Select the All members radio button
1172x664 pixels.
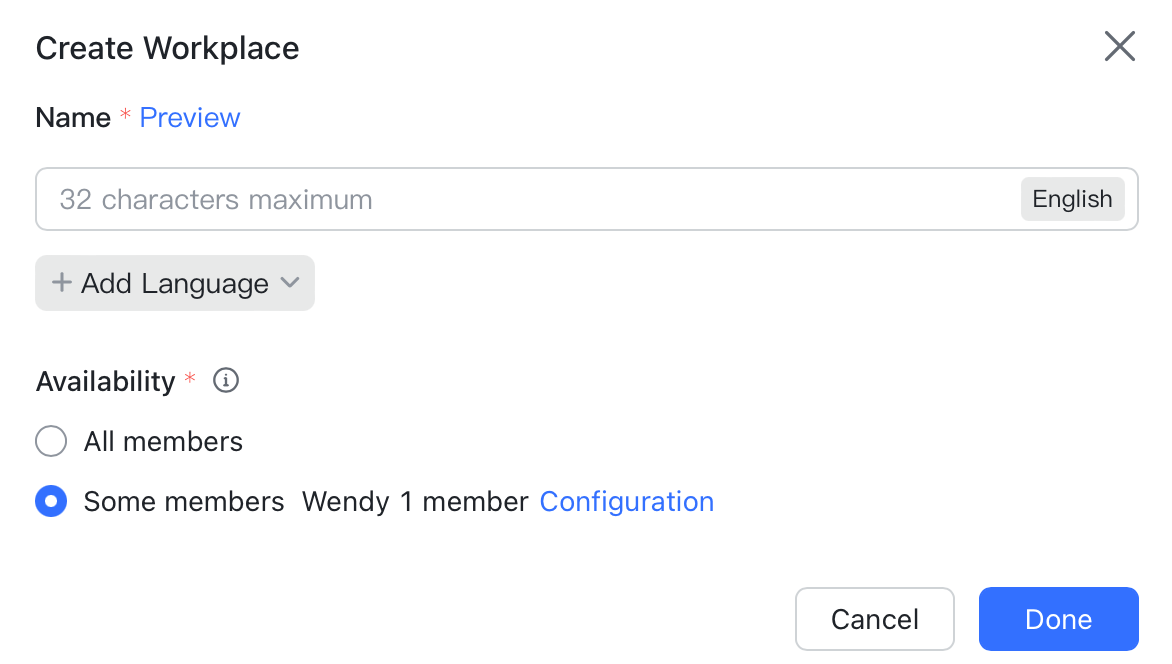(x=51, y=441)
